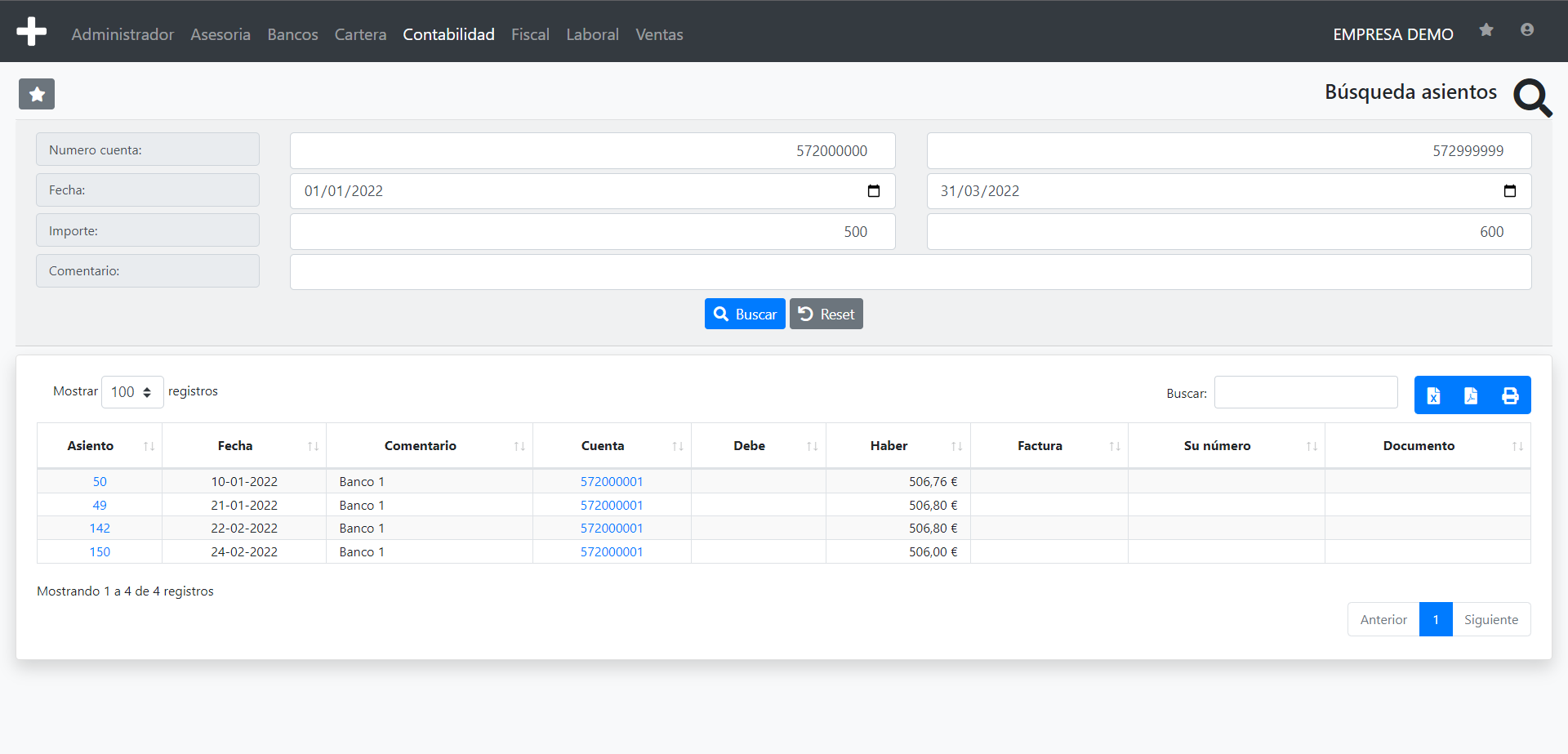This screenshot has width=1568, height=754.
Task: Sort by Cuenta column arrows
Action: (678, 446)
